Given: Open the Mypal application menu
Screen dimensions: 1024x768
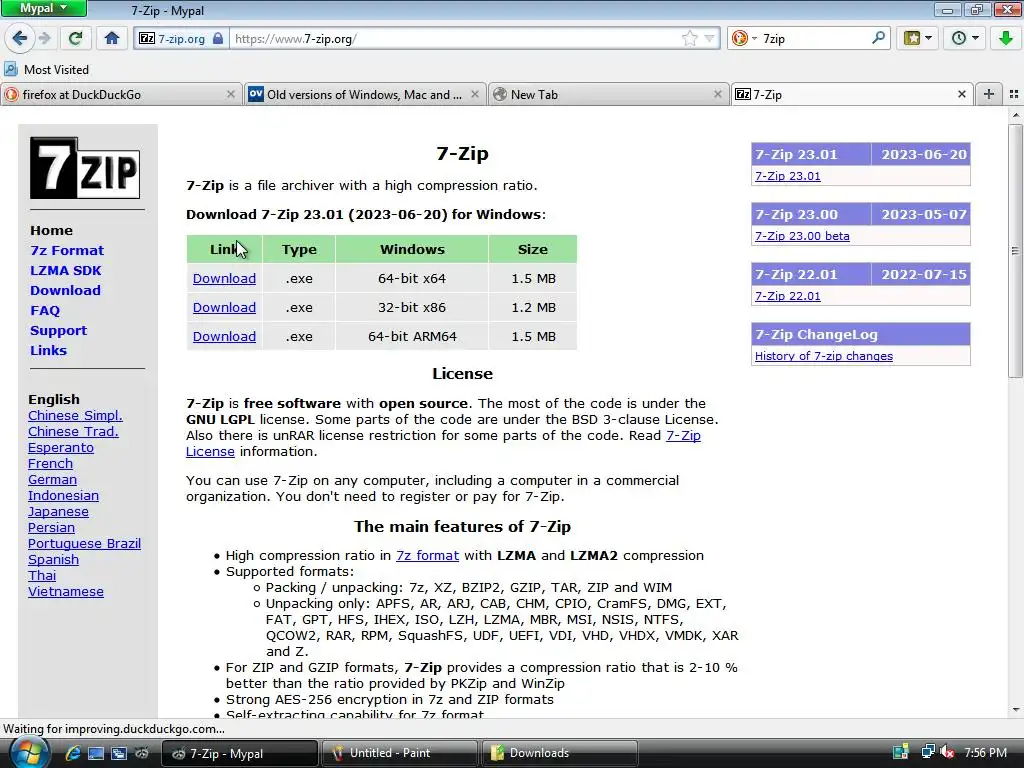Looking at the screenshot, I should point(43,8).
